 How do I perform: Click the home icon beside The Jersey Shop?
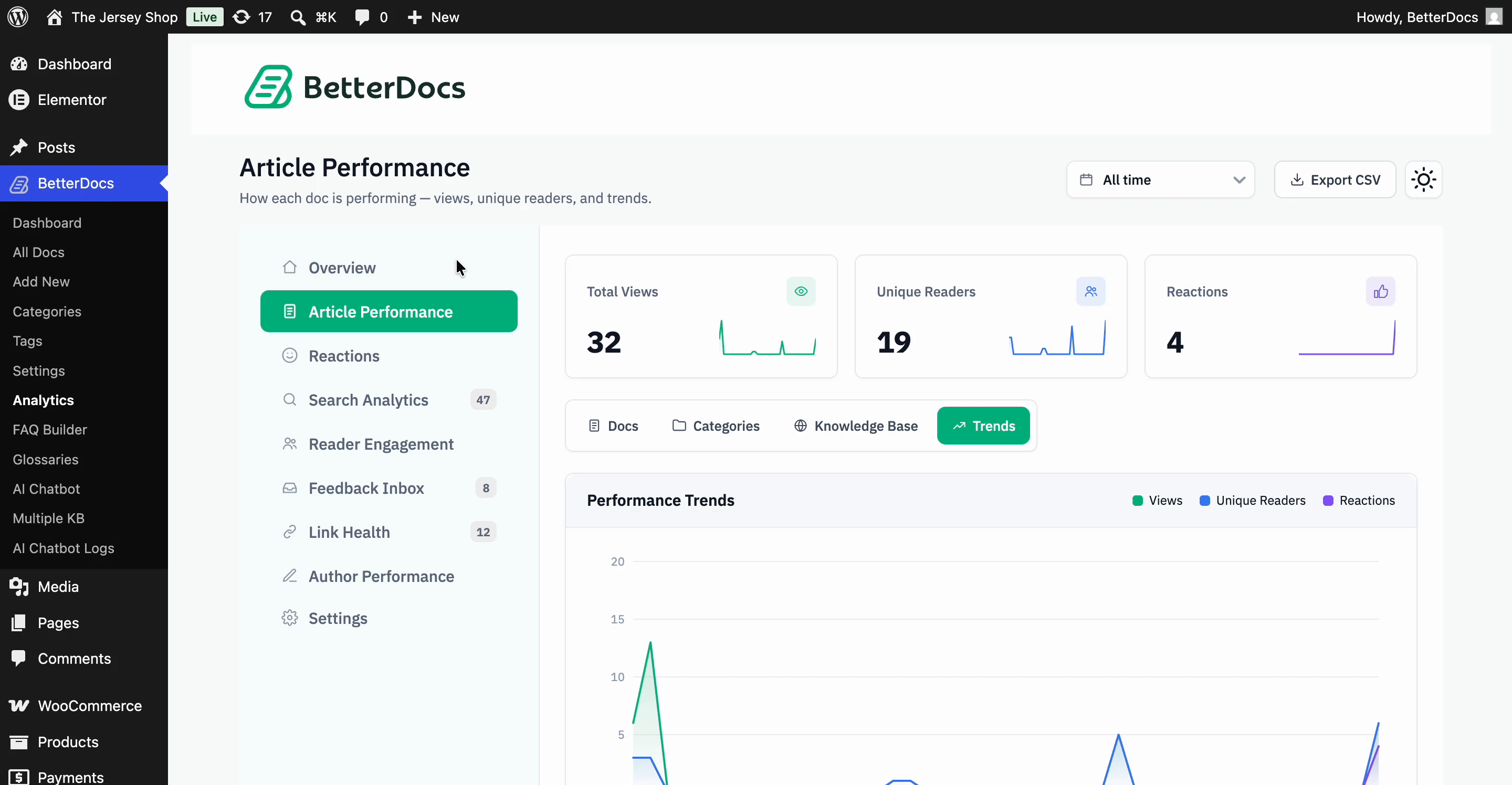pos(55,17)
